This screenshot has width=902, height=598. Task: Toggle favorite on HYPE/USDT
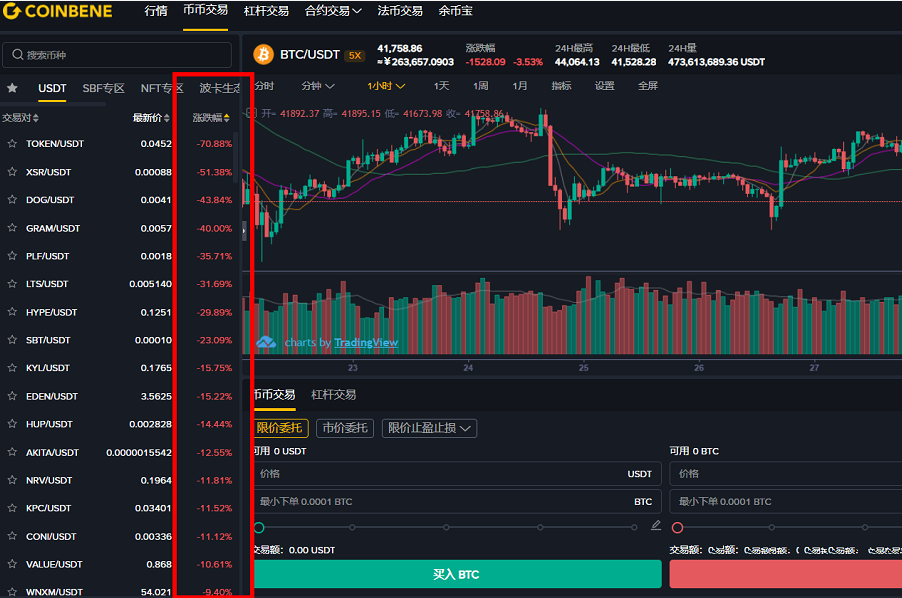pyautogui.click(x=12, y=312)
